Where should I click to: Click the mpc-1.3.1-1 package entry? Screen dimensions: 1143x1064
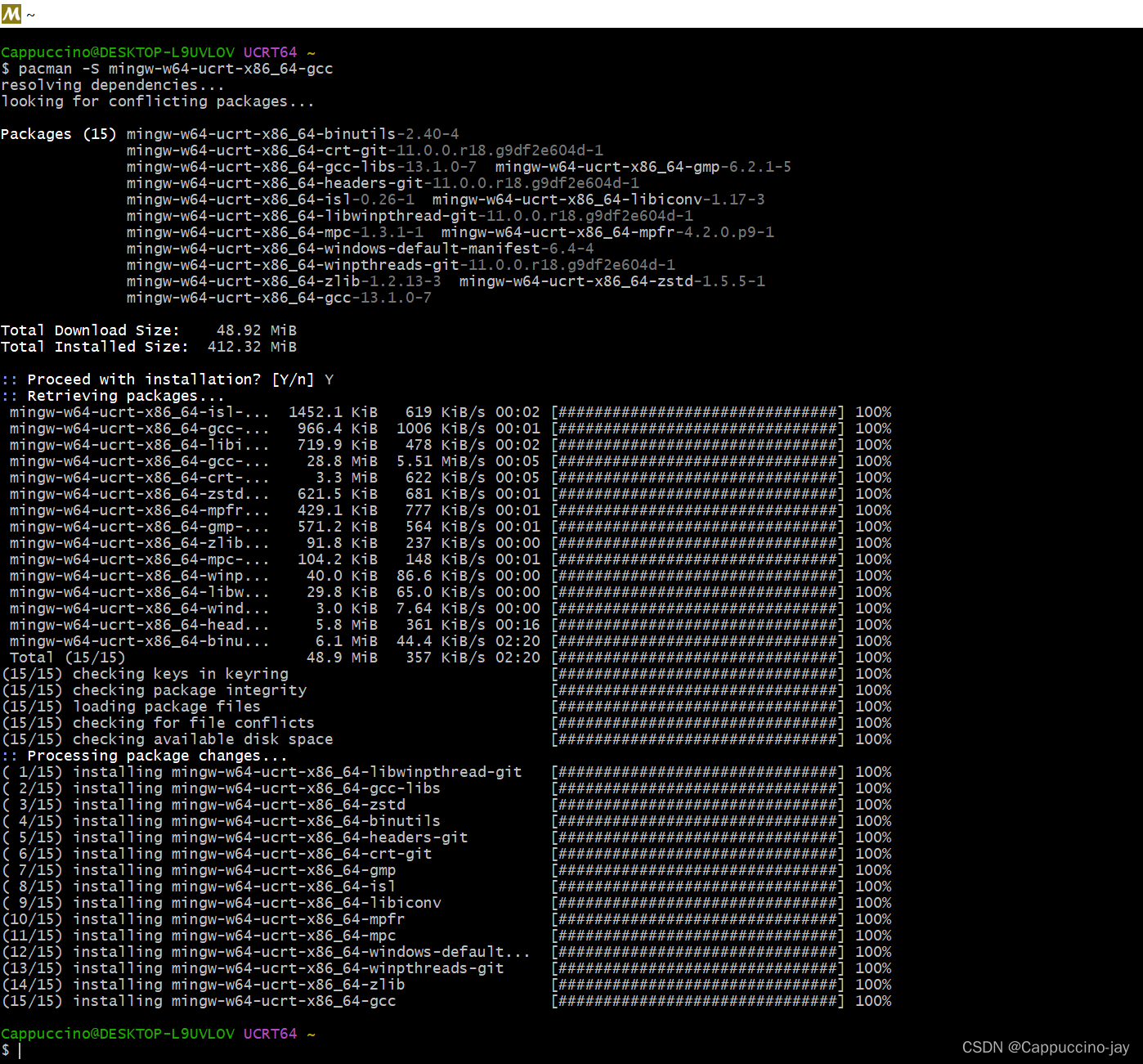pos(275,232)
